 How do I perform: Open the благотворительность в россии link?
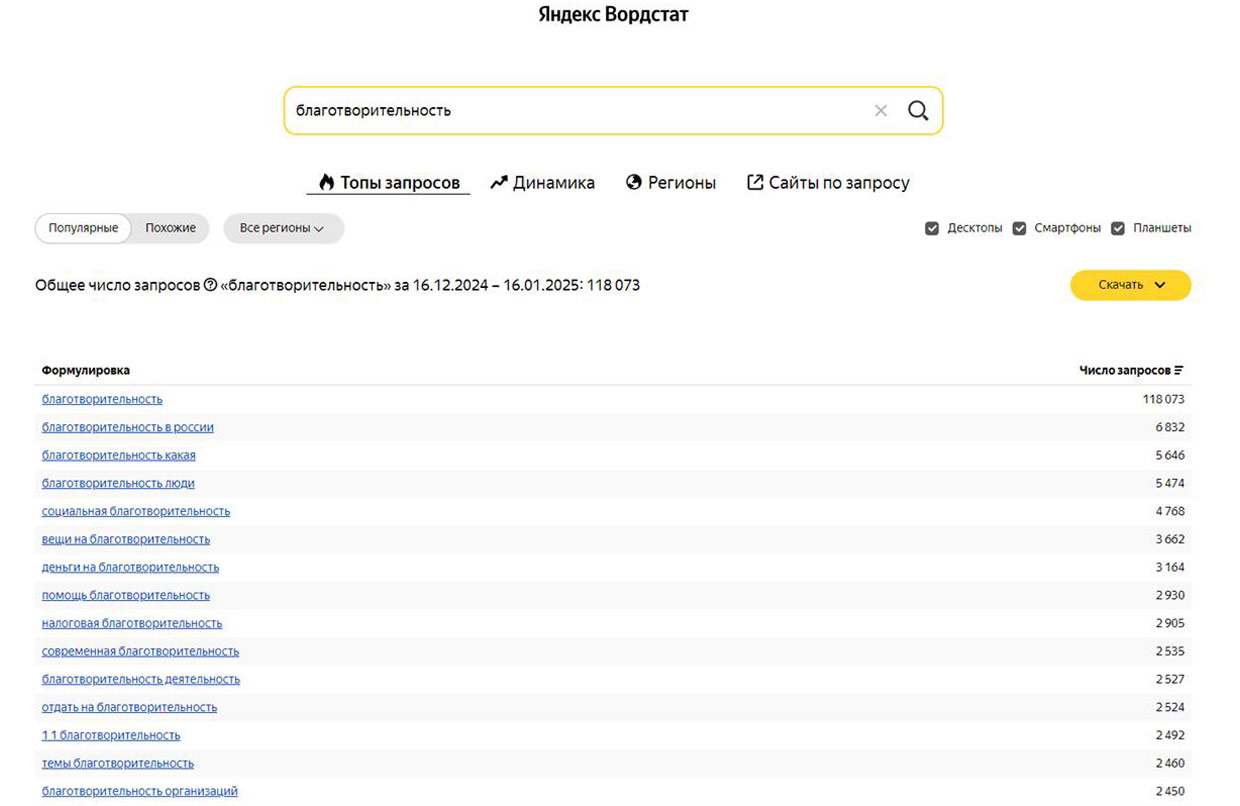point(127,427)
